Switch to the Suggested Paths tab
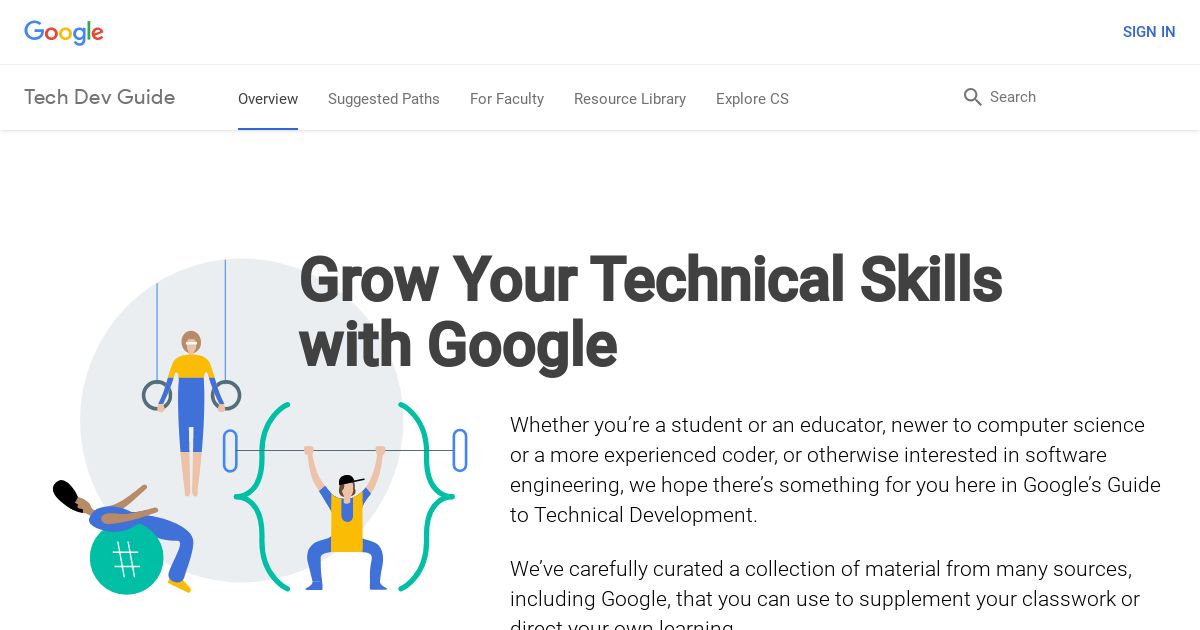 click(x=384, y=99)
